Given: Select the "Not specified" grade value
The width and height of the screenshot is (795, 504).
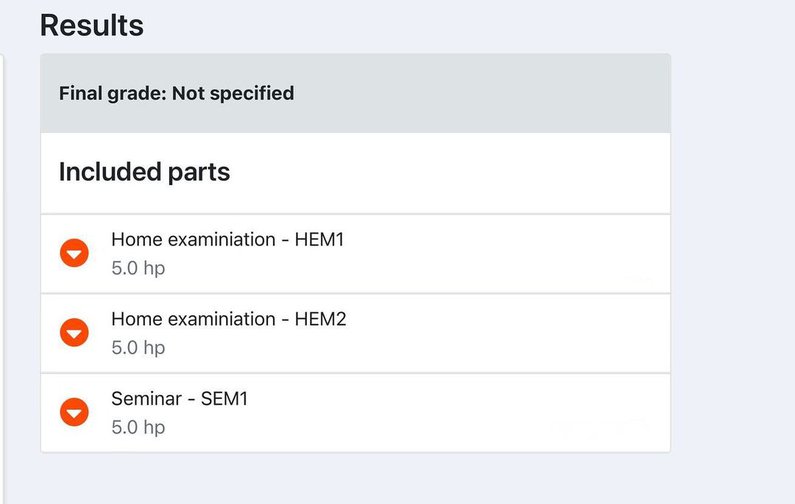Looking at the screenshot, I should pyautogui.click(x=233, y=94).
